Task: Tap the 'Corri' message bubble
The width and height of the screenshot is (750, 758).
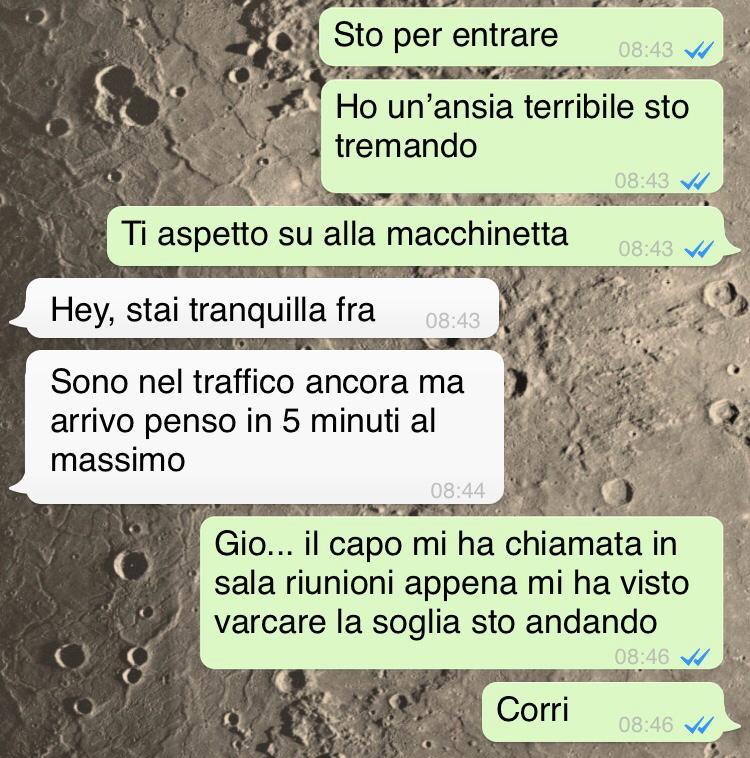Action: click(609, 712)
